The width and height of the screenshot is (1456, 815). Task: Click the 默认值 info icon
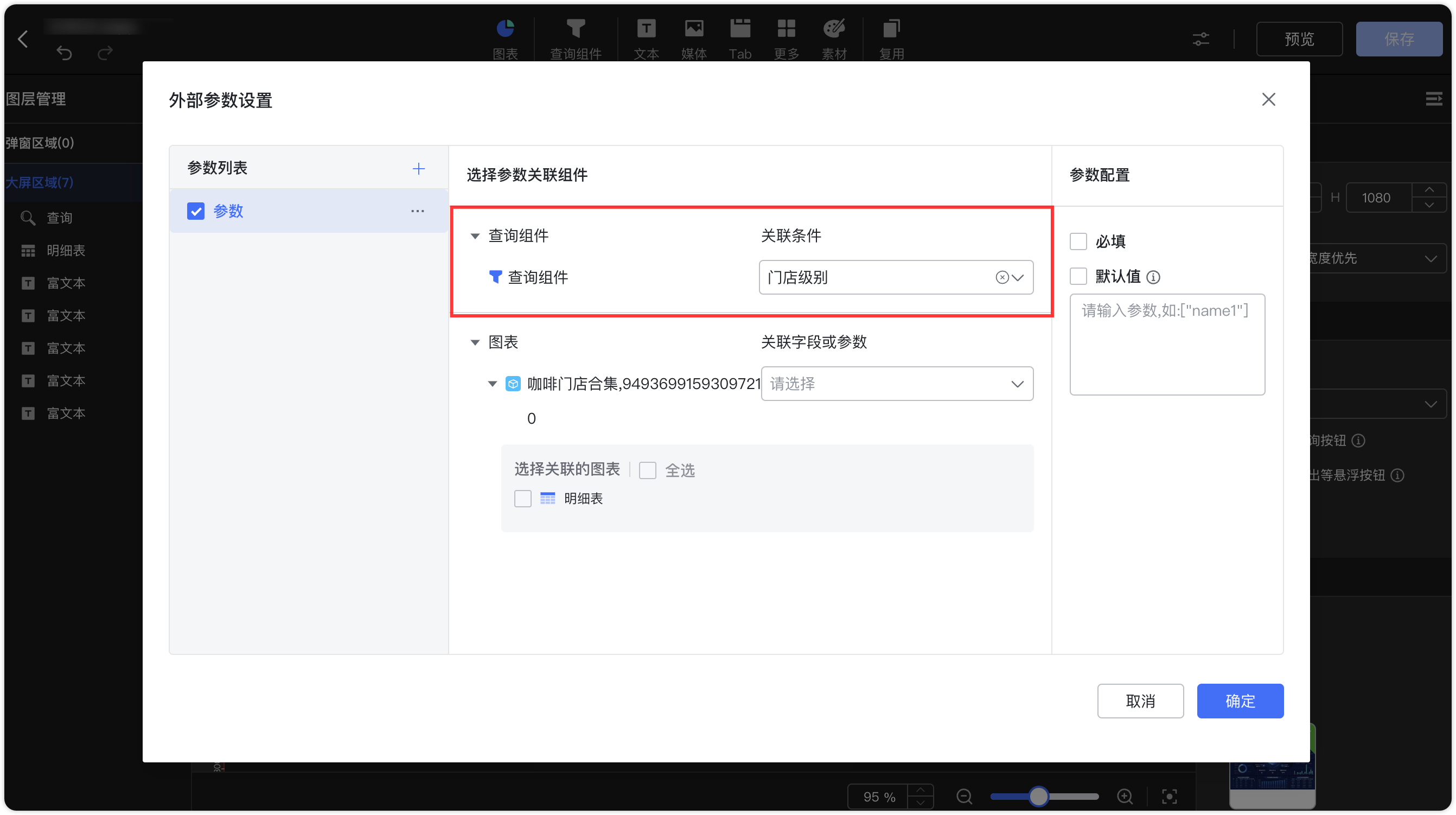tap(1153, 277)
